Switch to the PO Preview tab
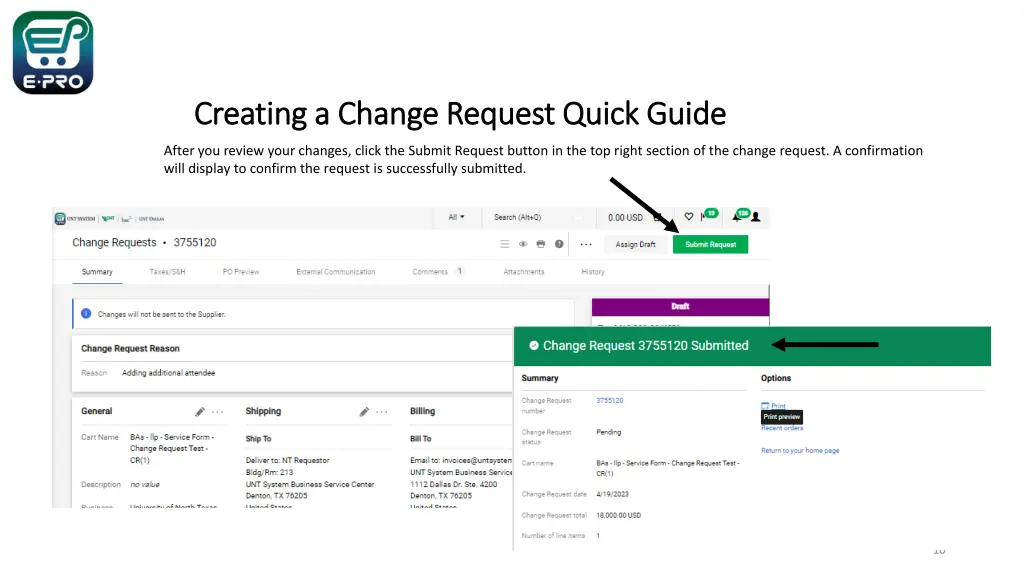Image resolution: width=1024 pixels, height=576 pixels. (241, 272)
